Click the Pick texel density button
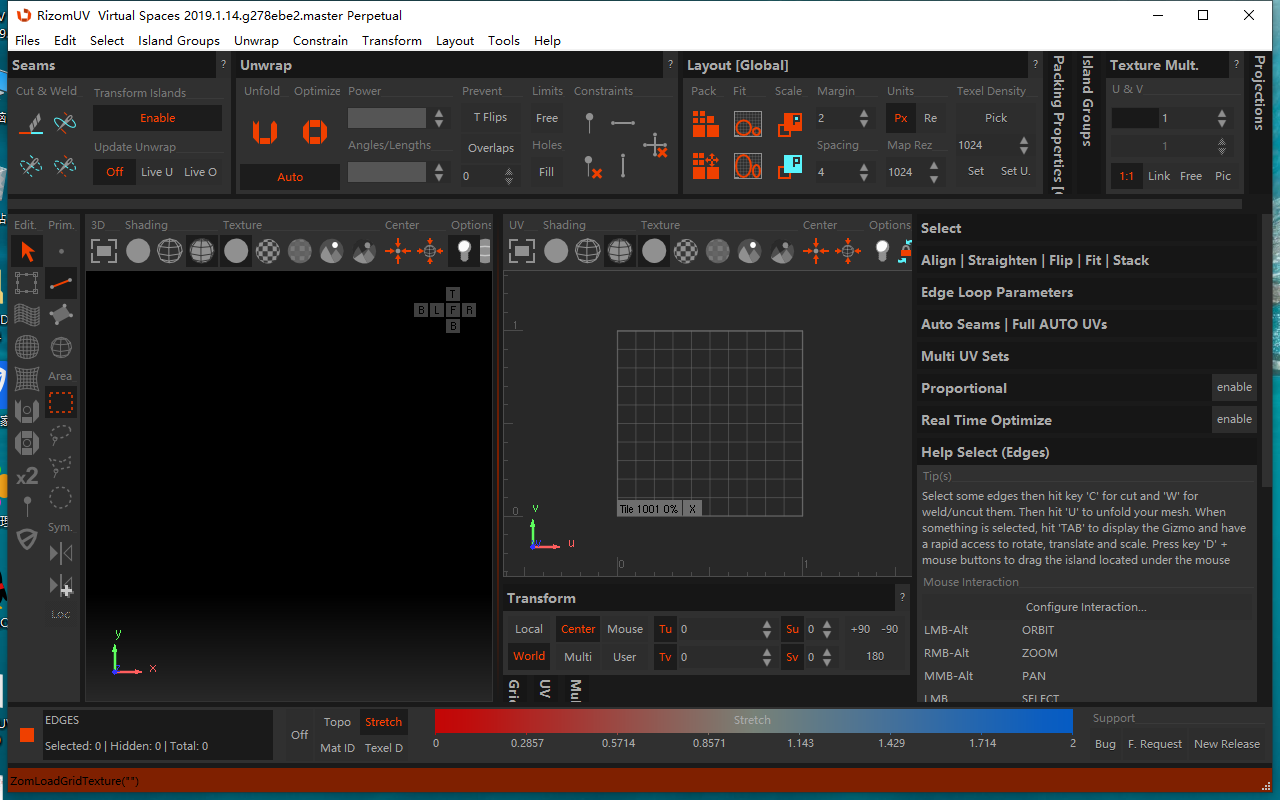 point(995,118)
